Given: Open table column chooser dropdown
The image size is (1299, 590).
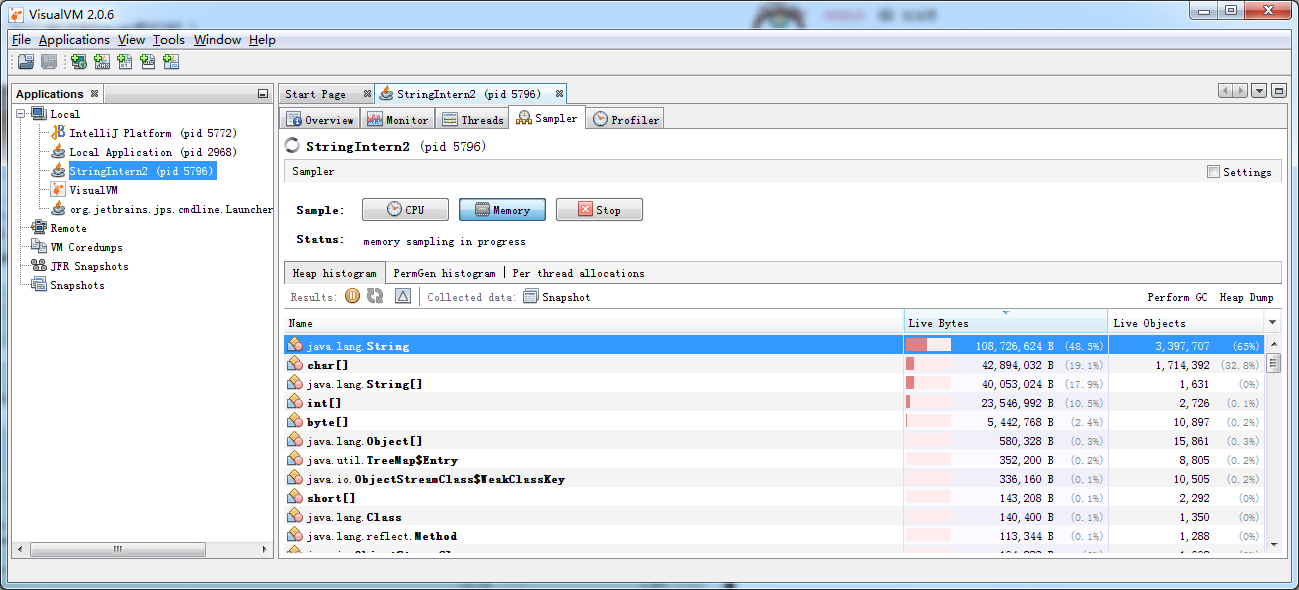Looking at the screenshot, I should pos(1272,323).
